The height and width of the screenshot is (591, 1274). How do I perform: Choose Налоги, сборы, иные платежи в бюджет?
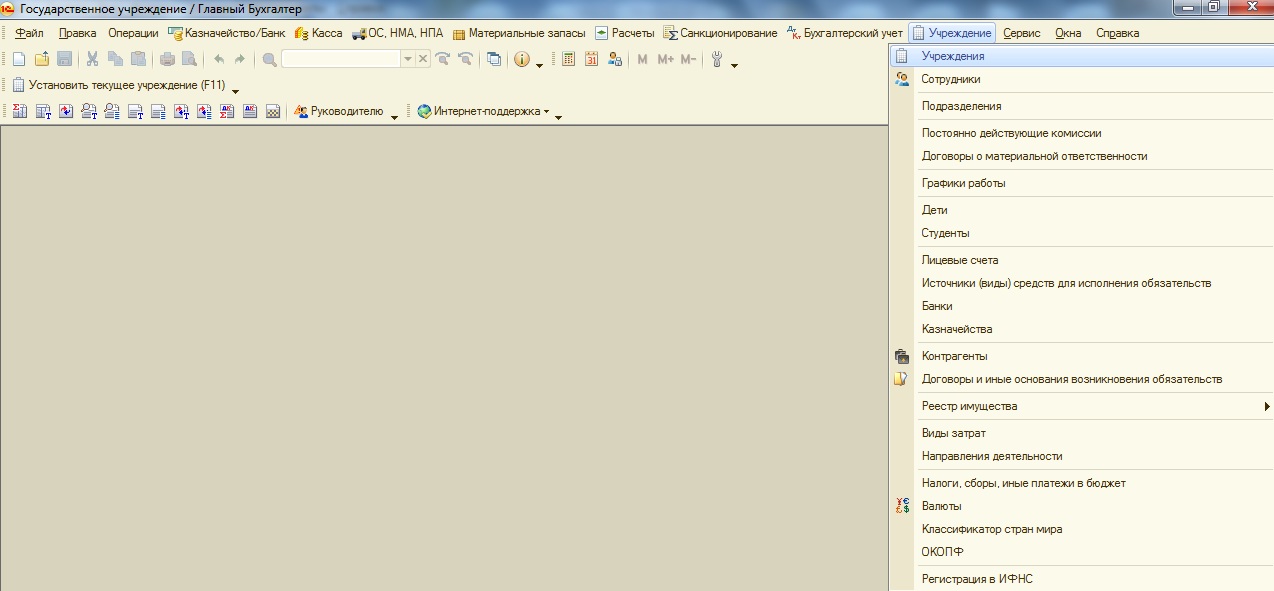tap(1081, 483)
